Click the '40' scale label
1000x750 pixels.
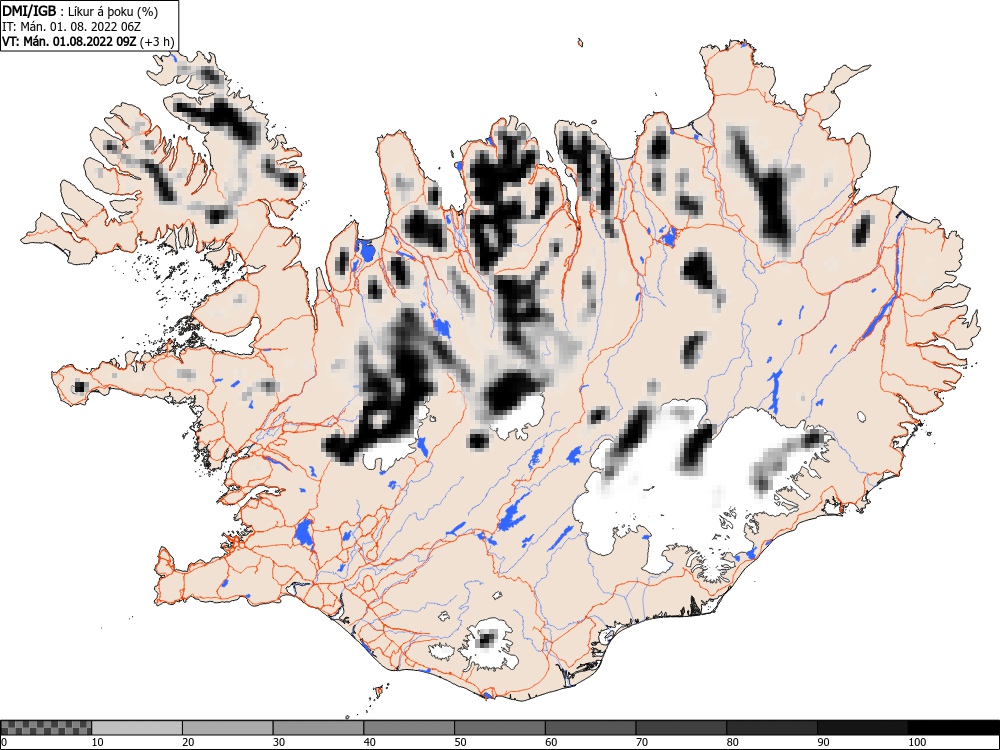click(x=369, y=742)
